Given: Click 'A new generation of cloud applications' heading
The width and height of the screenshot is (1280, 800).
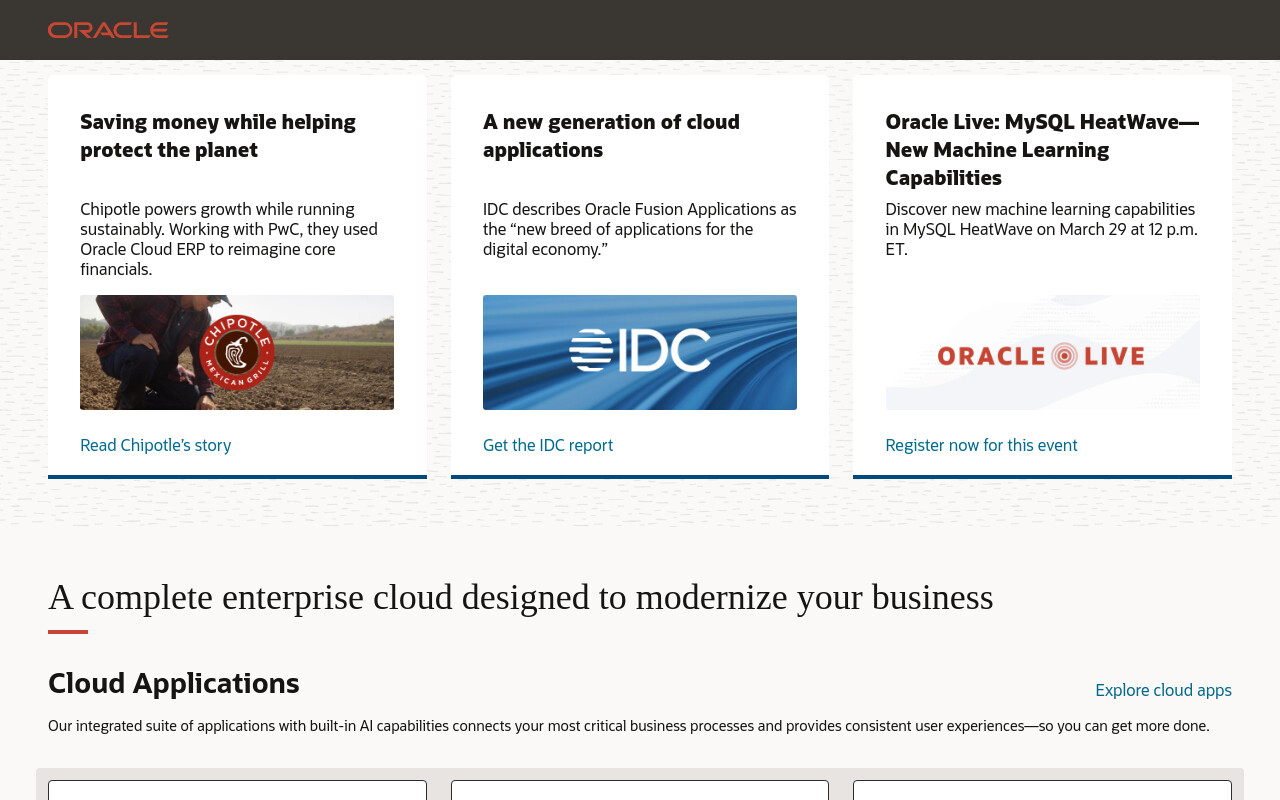Looking at the screenshot, I should click(611, 136).
